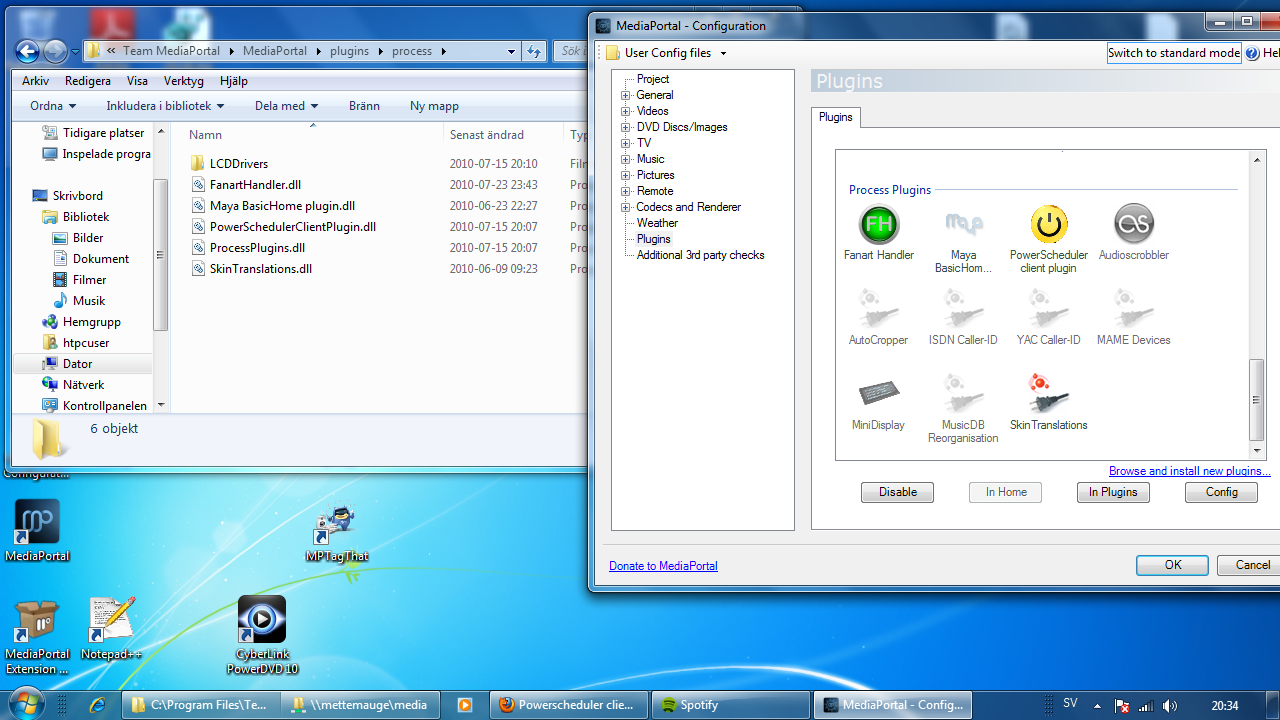Open the Browse and install new plugins link

tap(1190, 471)
